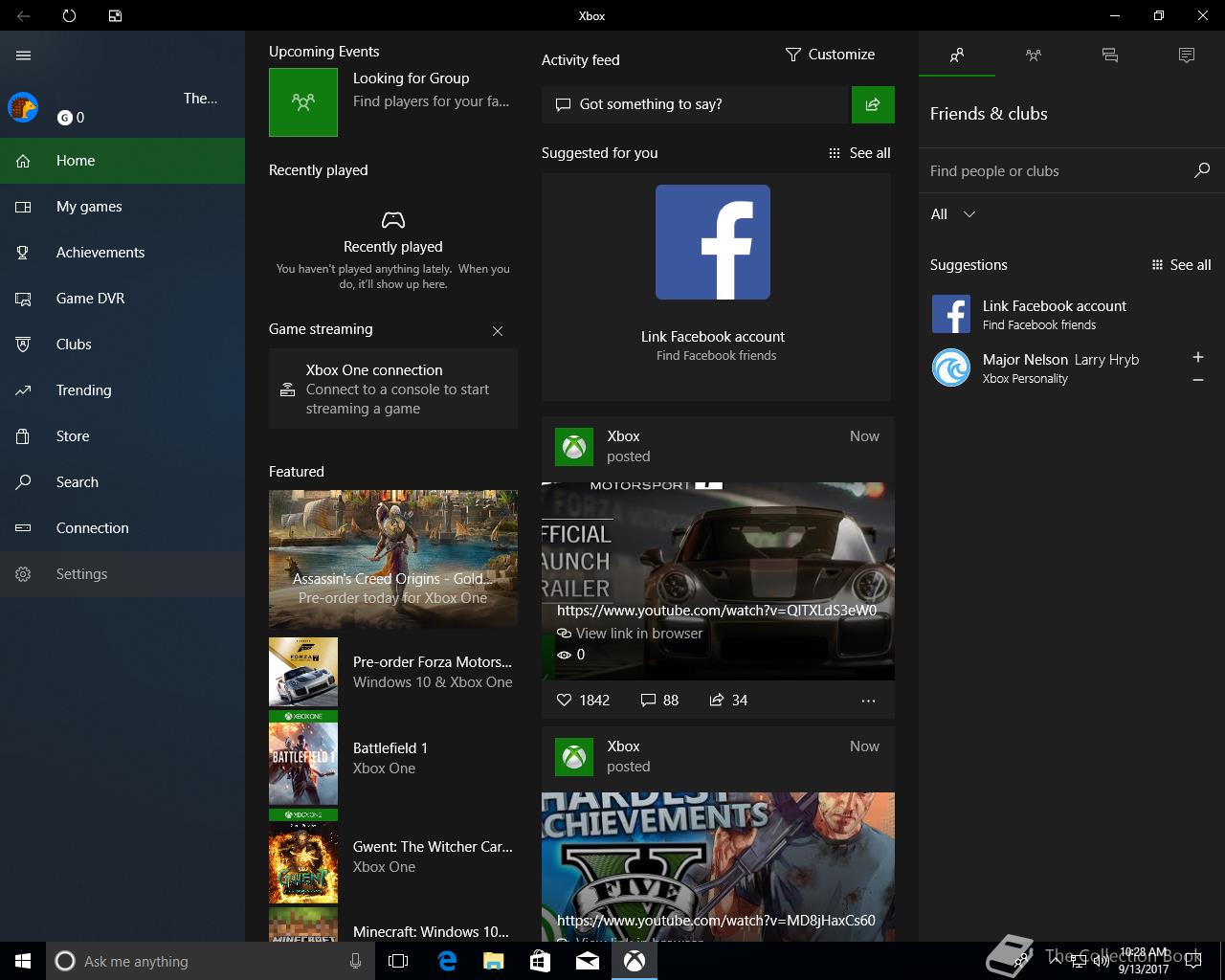Click See all under Suggestions

(1181, 265)
